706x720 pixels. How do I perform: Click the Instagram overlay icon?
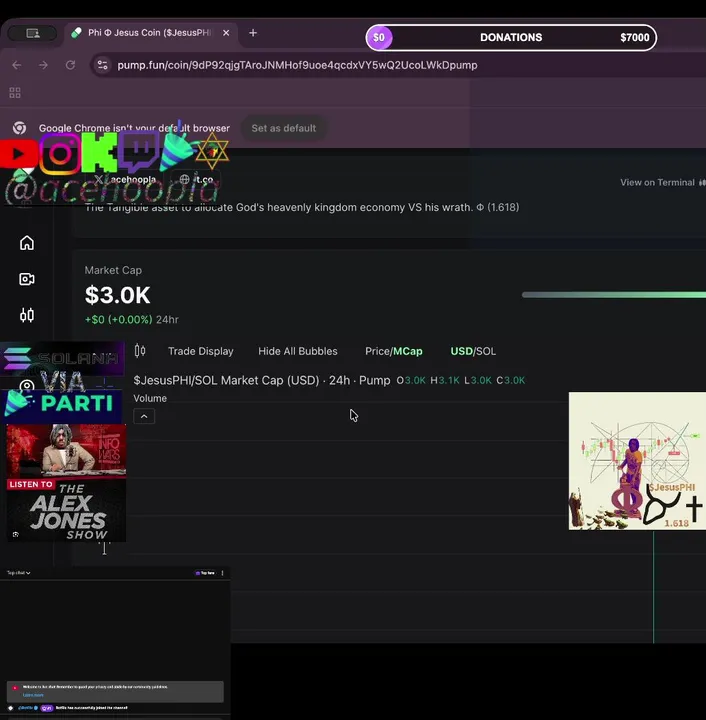pos(60,154)
